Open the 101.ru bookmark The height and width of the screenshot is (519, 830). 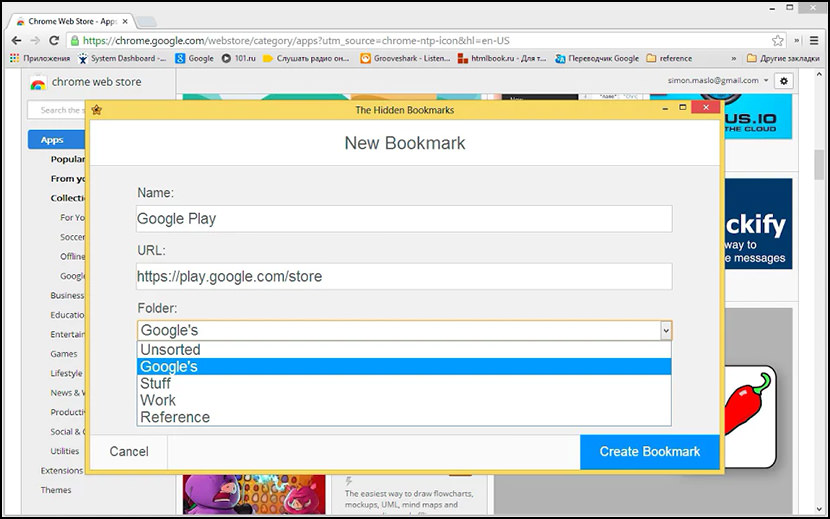(238, 58)
